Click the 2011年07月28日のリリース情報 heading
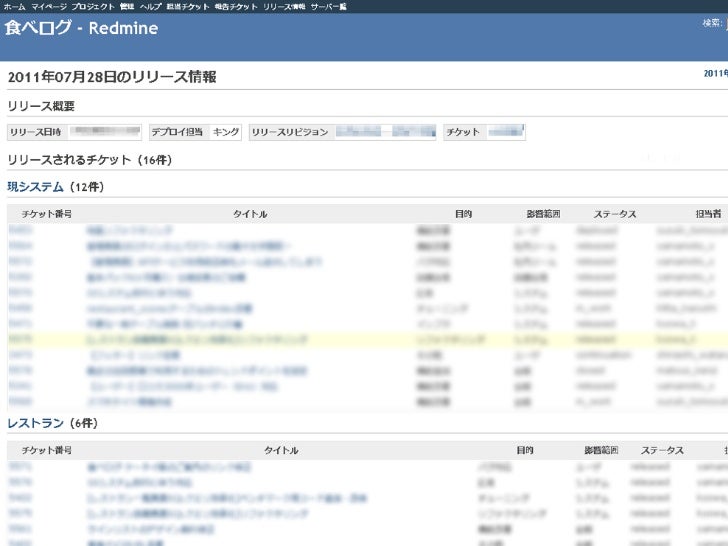Screen dimensions: 728x546 coord(112,77)
